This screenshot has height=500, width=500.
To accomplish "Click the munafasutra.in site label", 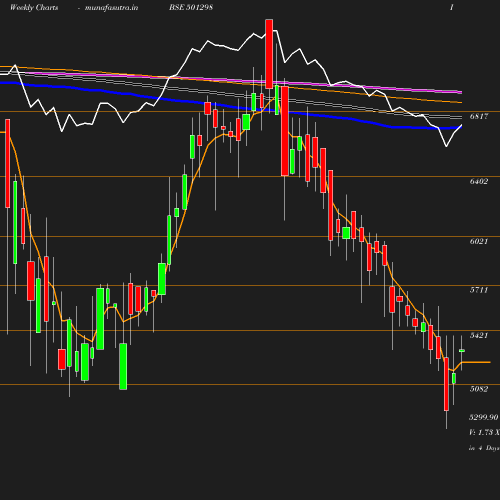I will point(111,8).
